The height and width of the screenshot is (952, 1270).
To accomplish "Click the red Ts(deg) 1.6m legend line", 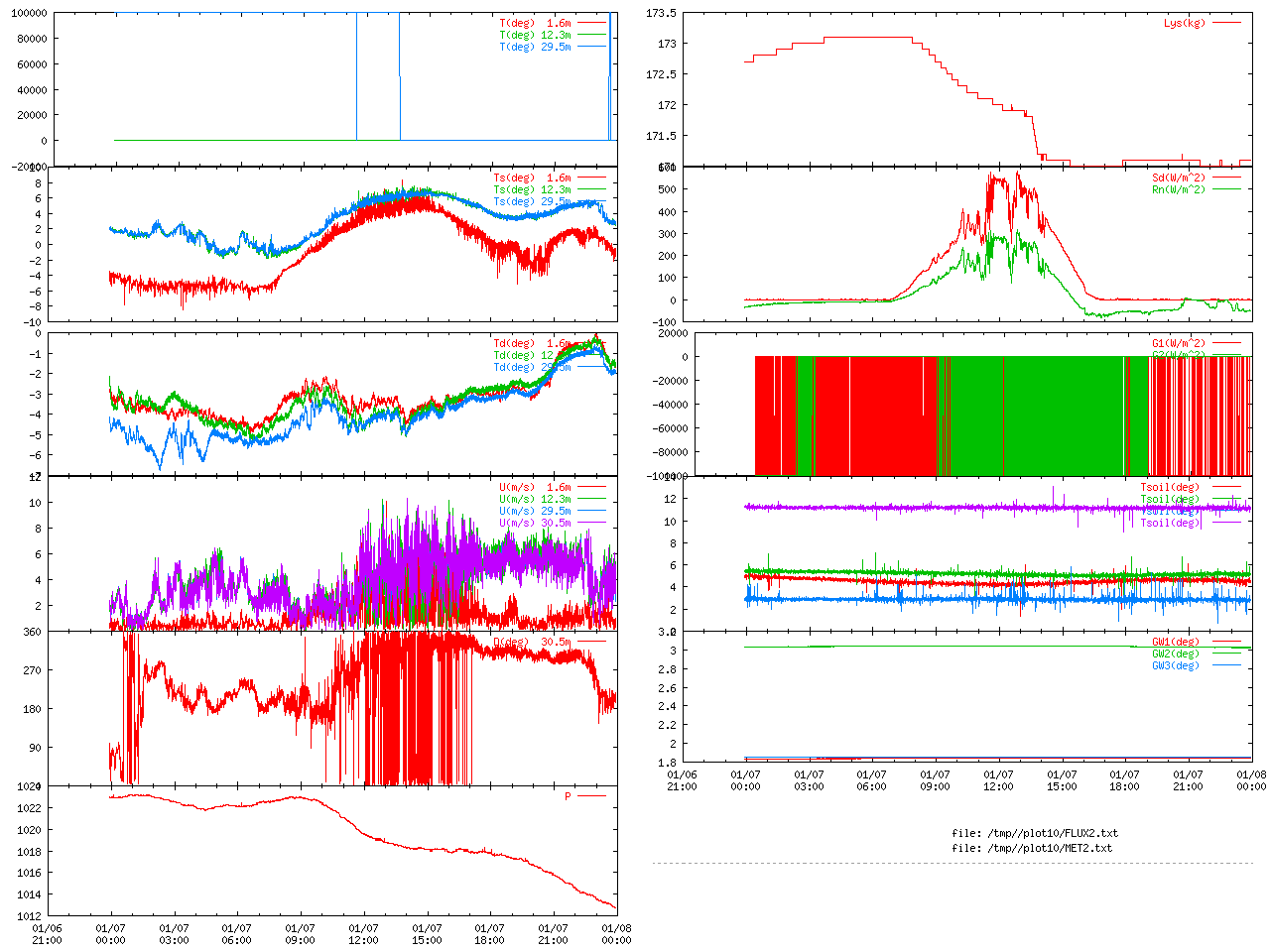I will pos(592,178).
